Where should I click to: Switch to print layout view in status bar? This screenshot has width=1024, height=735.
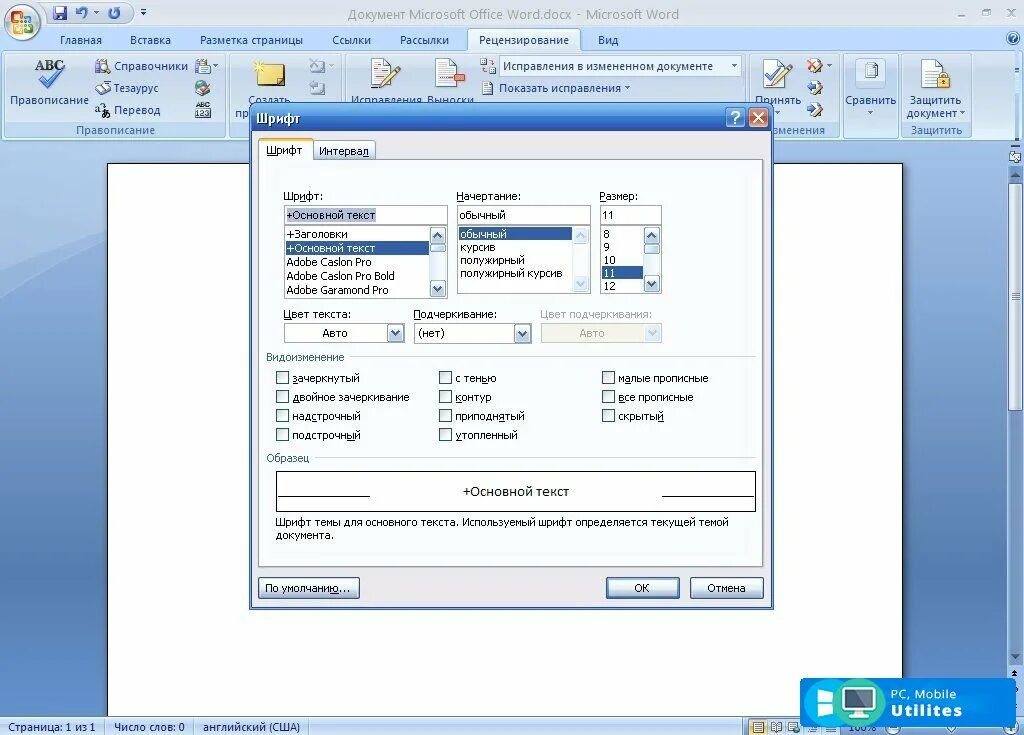[758, 727]
